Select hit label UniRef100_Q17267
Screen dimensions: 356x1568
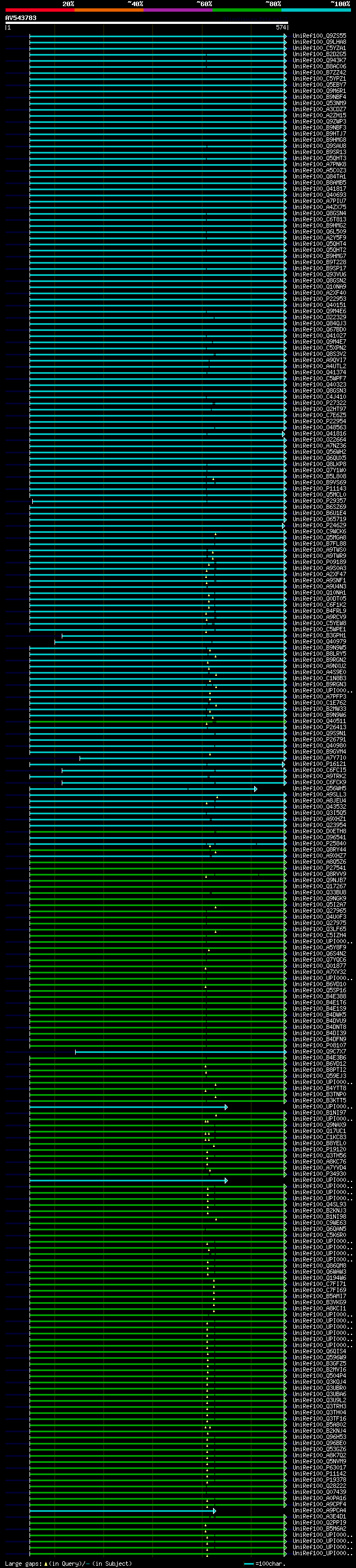[319, 886]
